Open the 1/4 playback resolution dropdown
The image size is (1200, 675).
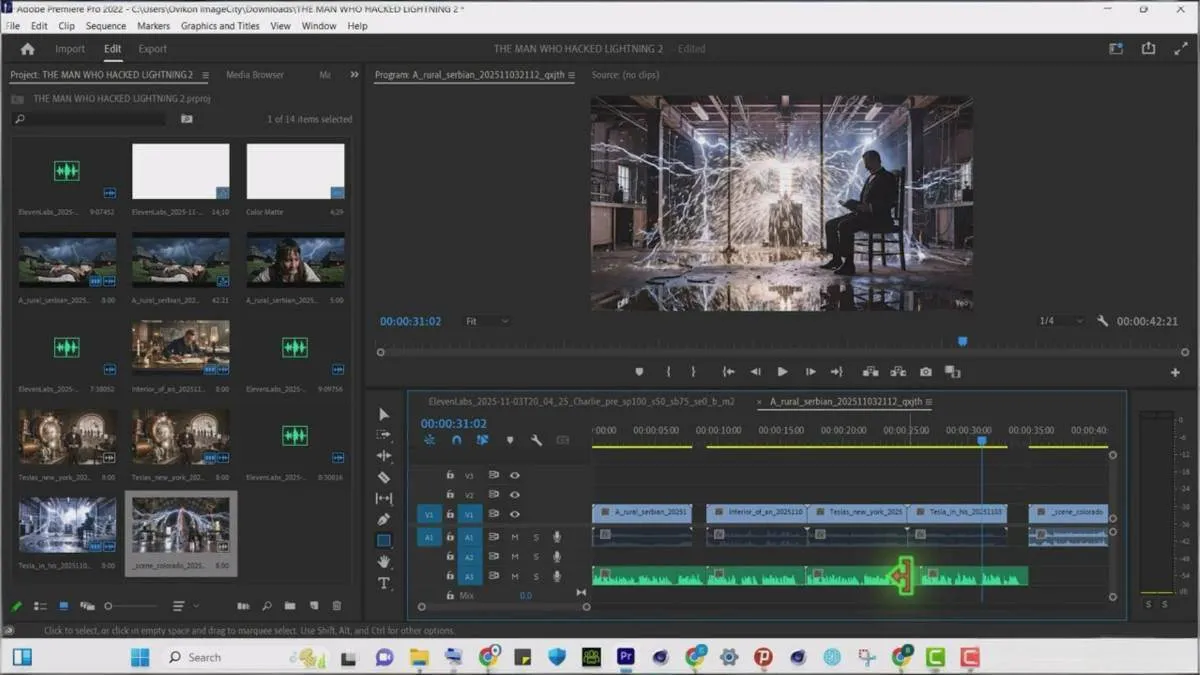coord(1061,321)
